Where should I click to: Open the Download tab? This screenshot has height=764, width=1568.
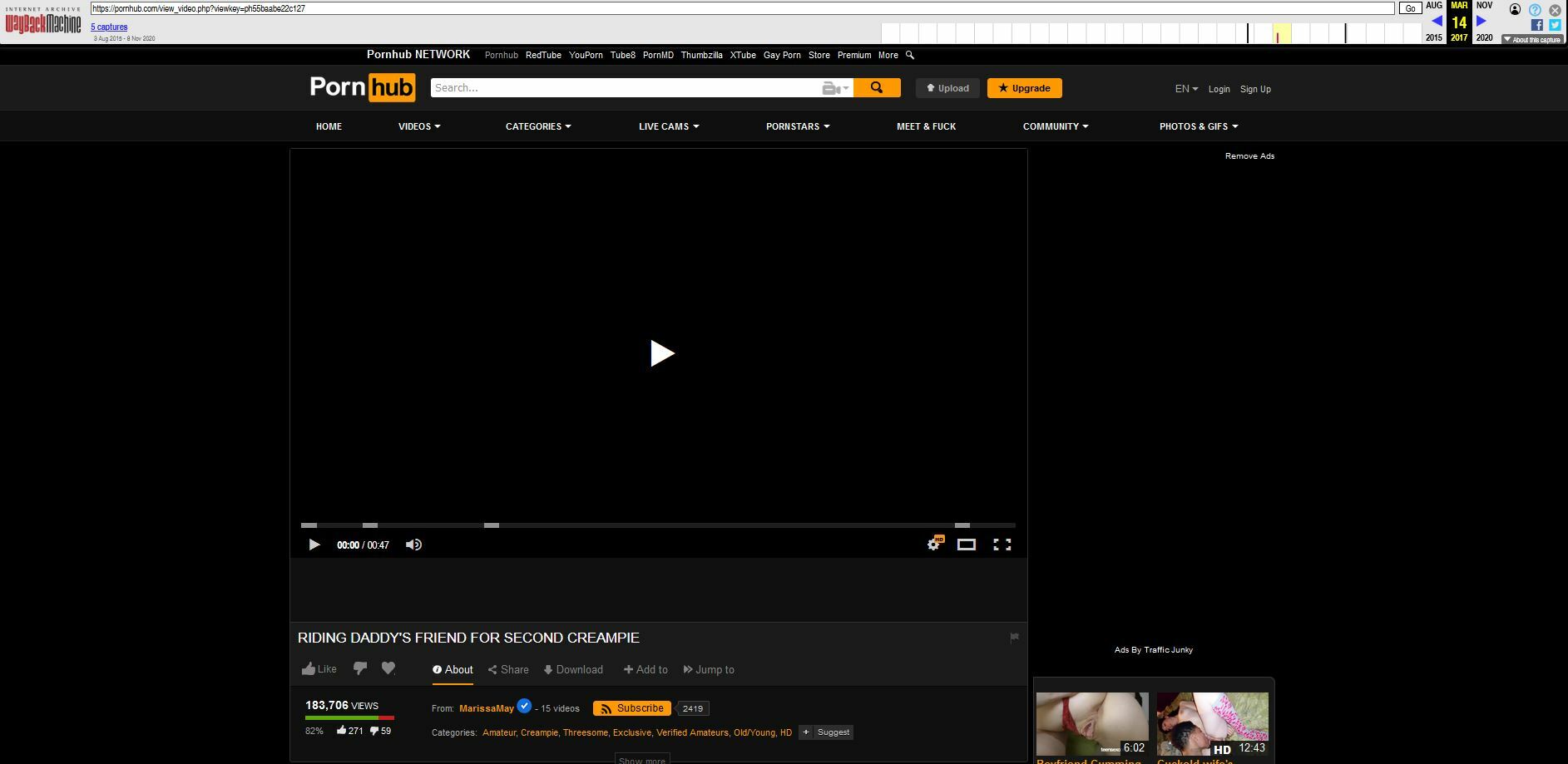tap(573, 669)
